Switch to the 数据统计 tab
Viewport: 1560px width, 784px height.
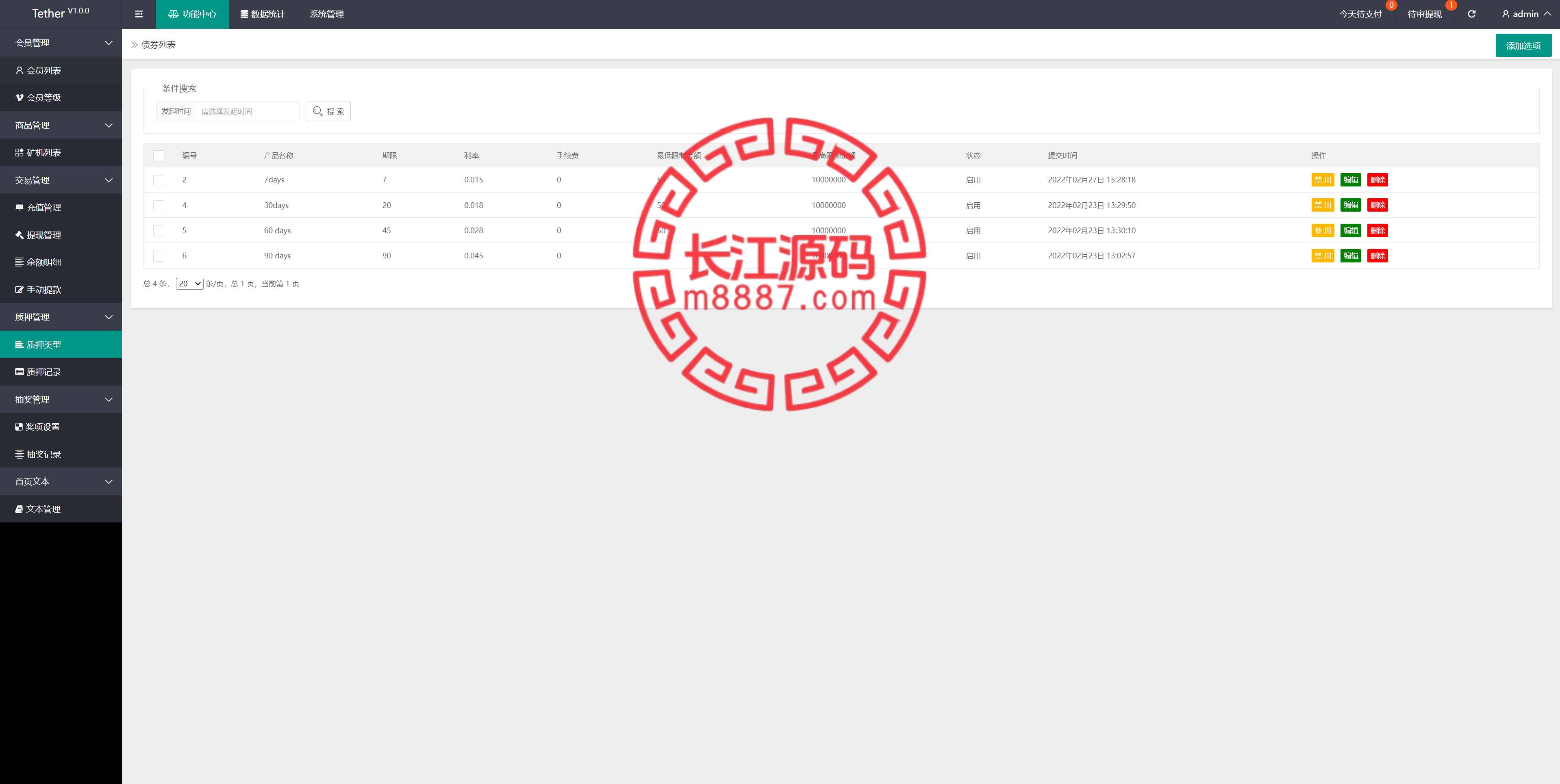tap(263, 14)
